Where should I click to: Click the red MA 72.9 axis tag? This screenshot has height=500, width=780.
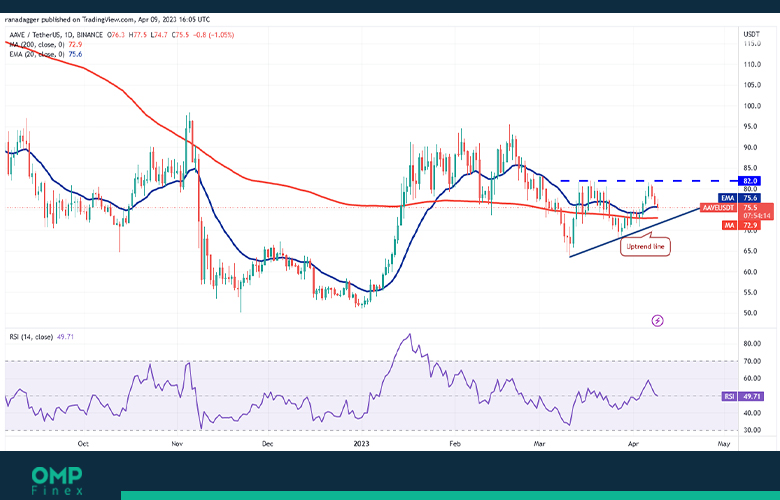point(741,225)
